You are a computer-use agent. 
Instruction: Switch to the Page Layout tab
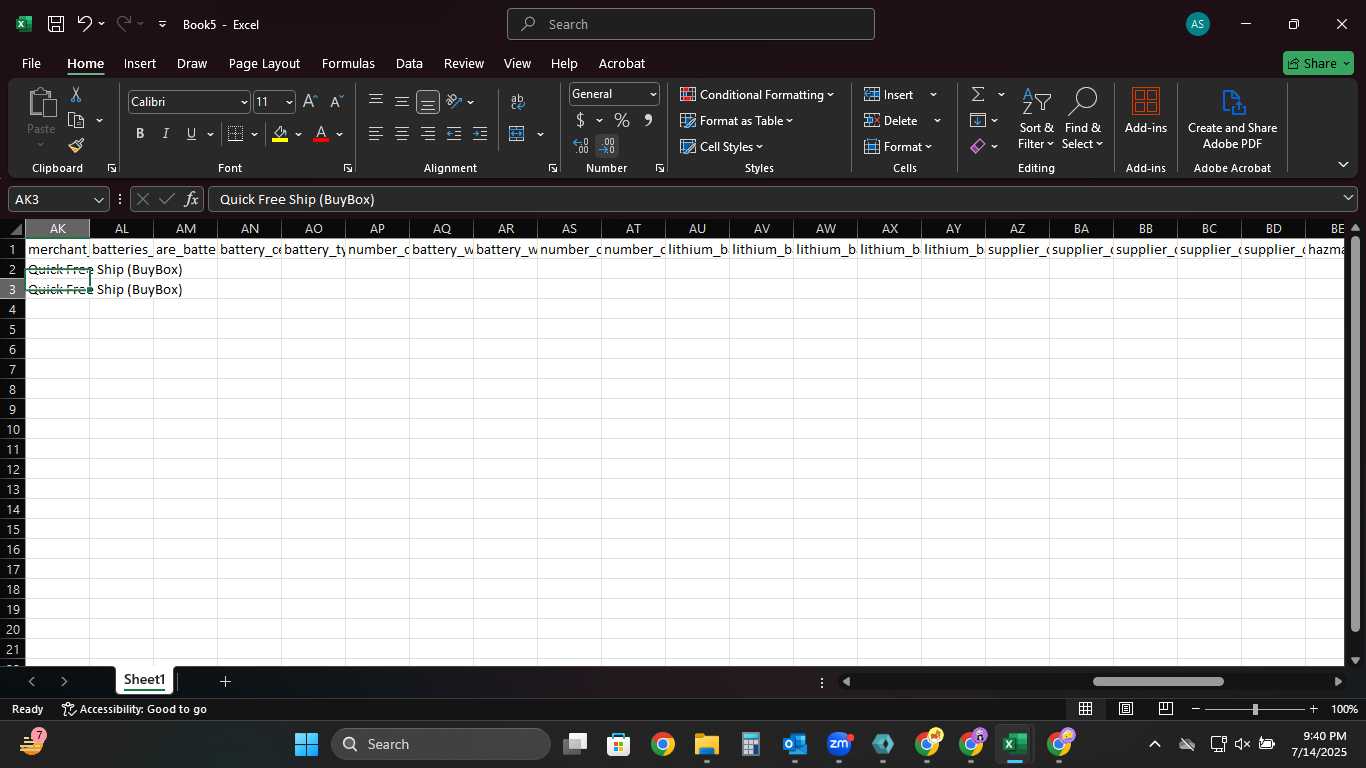pyautogui.click(x=264, y=63)
